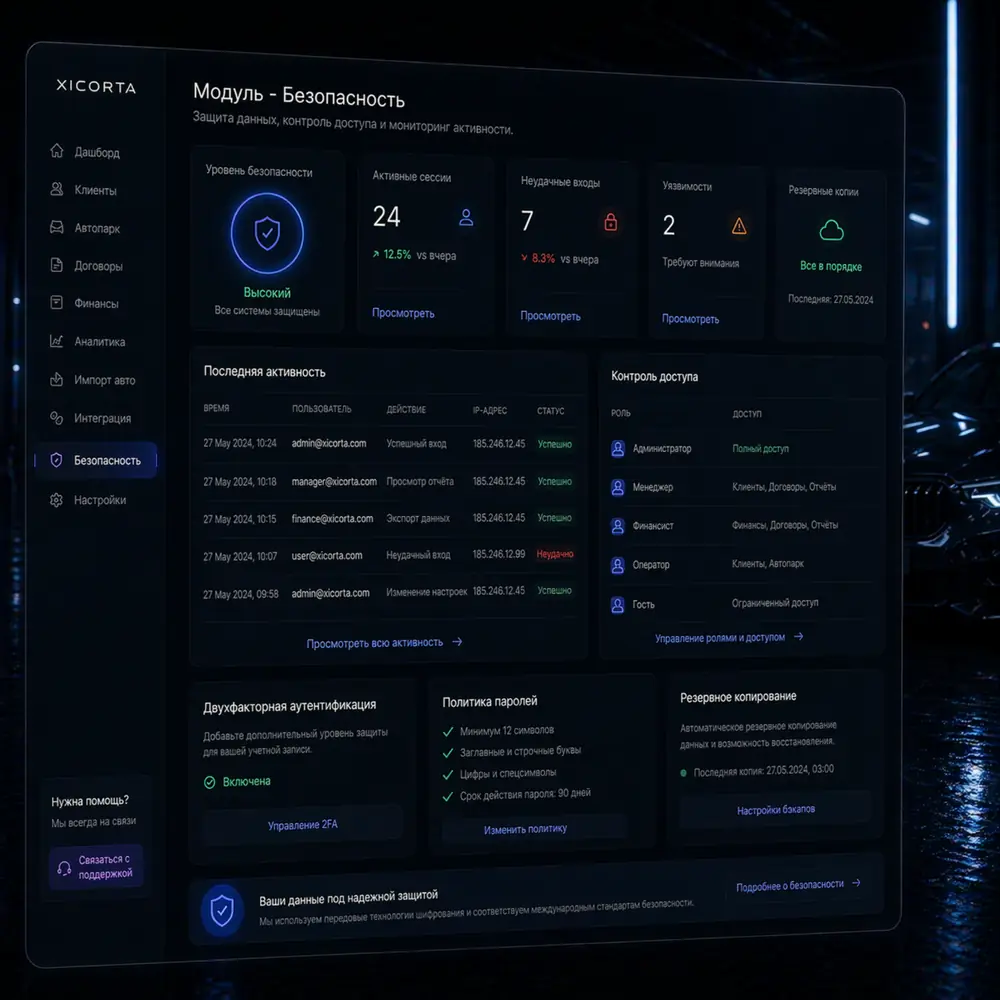
Task: Click the large shield security level badge
Action: (267, 233)
